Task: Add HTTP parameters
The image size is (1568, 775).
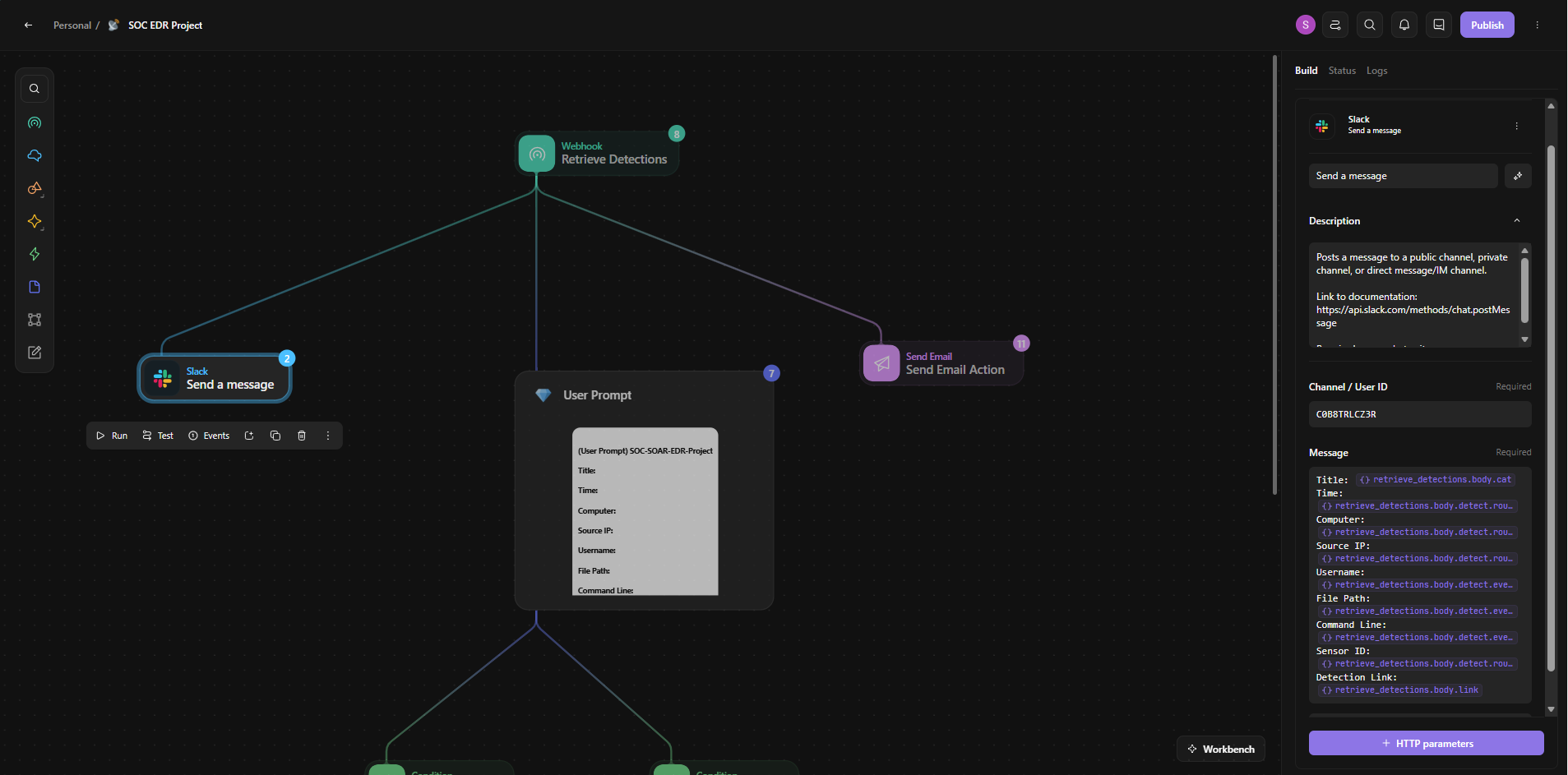Action: 1427,743
